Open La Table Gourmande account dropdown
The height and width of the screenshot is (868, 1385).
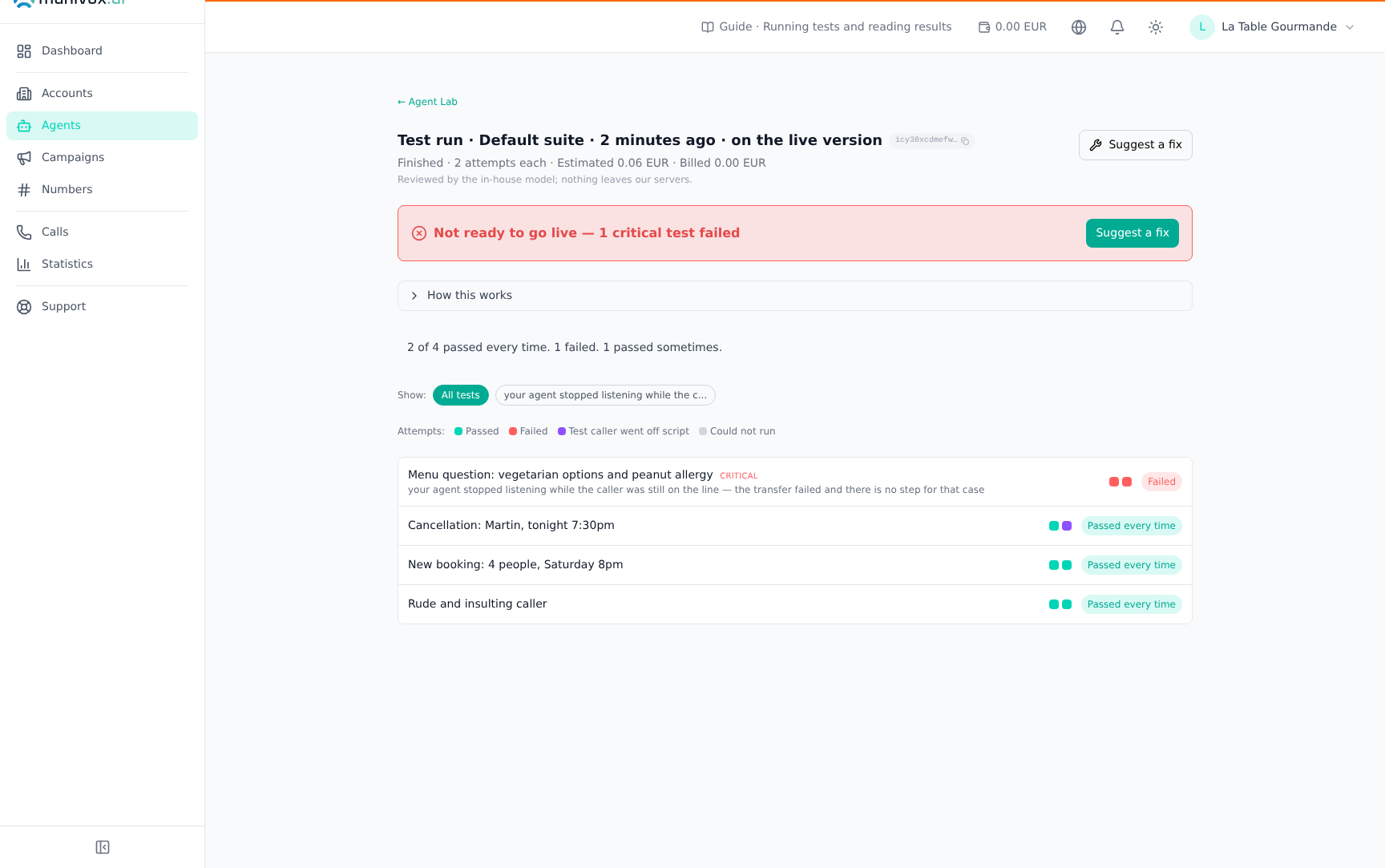click(1273, 27)
